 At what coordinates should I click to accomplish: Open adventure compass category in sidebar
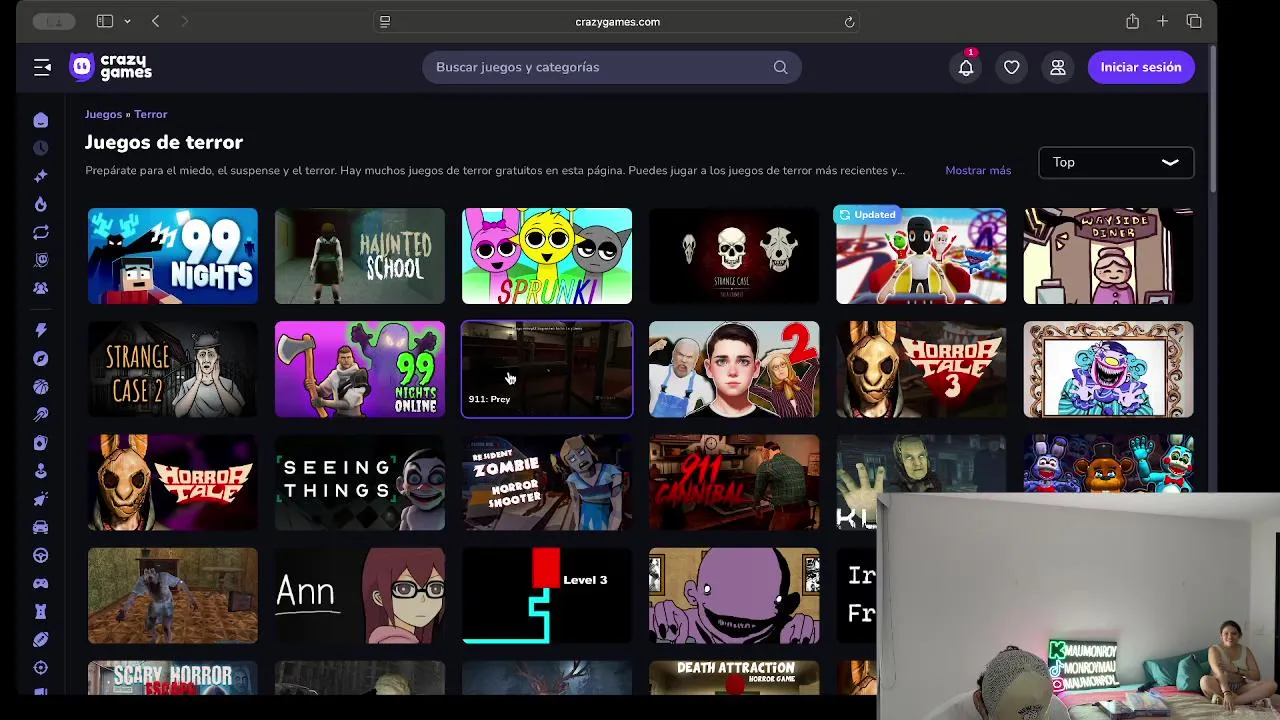pyautogui.click(x=41, y=358)
